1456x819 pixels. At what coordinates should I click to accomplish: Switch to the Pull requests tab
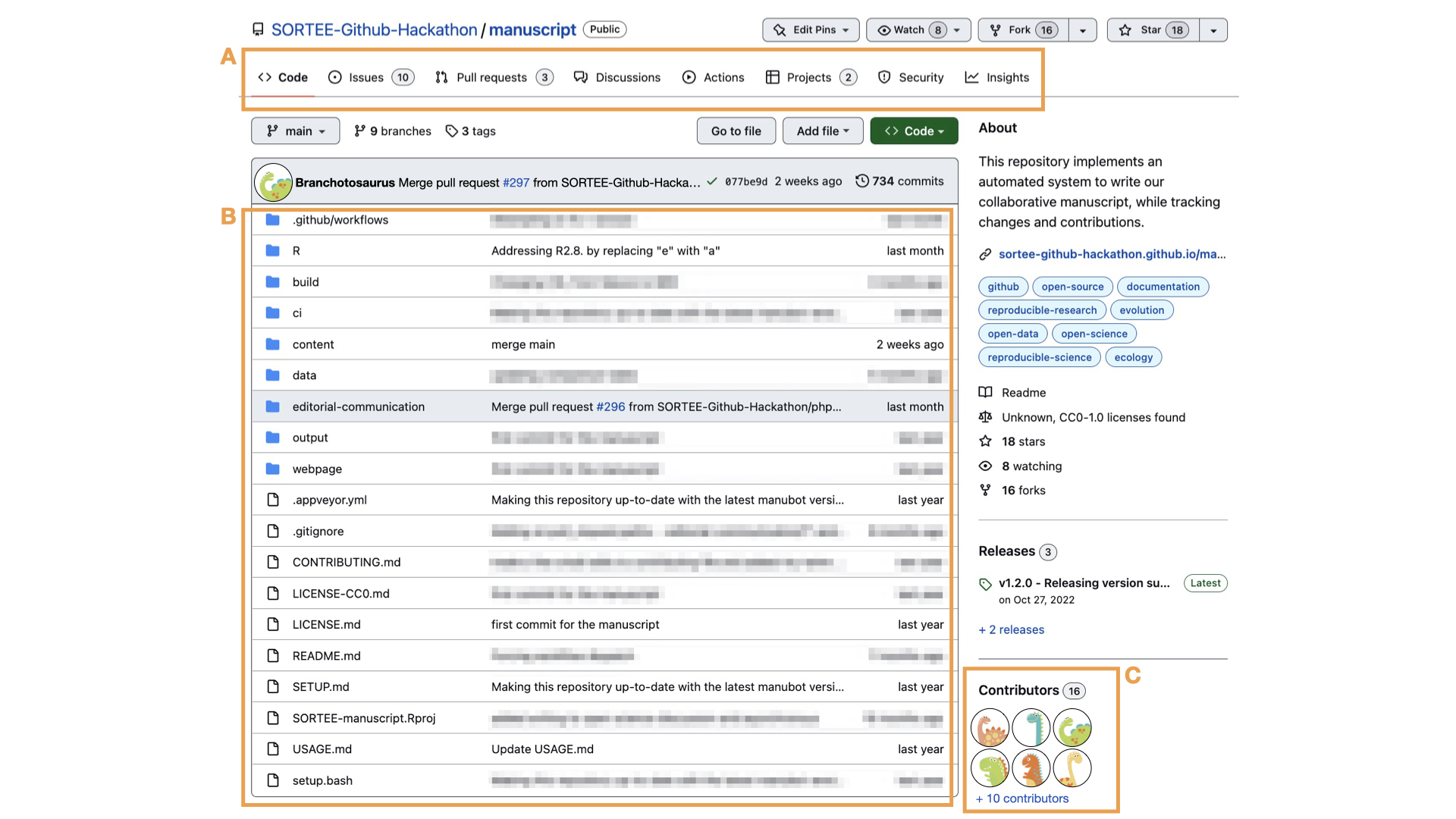click(x=494, y=77)
